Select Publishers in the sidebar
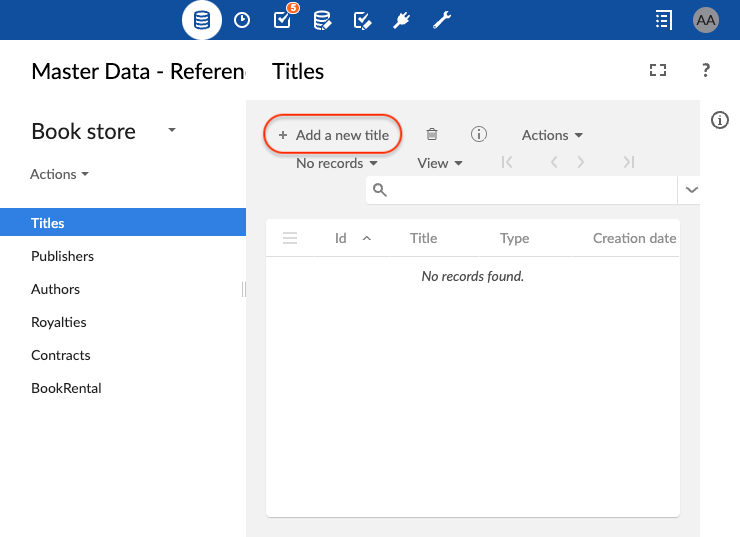Viewport: 740px width, 537px height. point(62,256)
